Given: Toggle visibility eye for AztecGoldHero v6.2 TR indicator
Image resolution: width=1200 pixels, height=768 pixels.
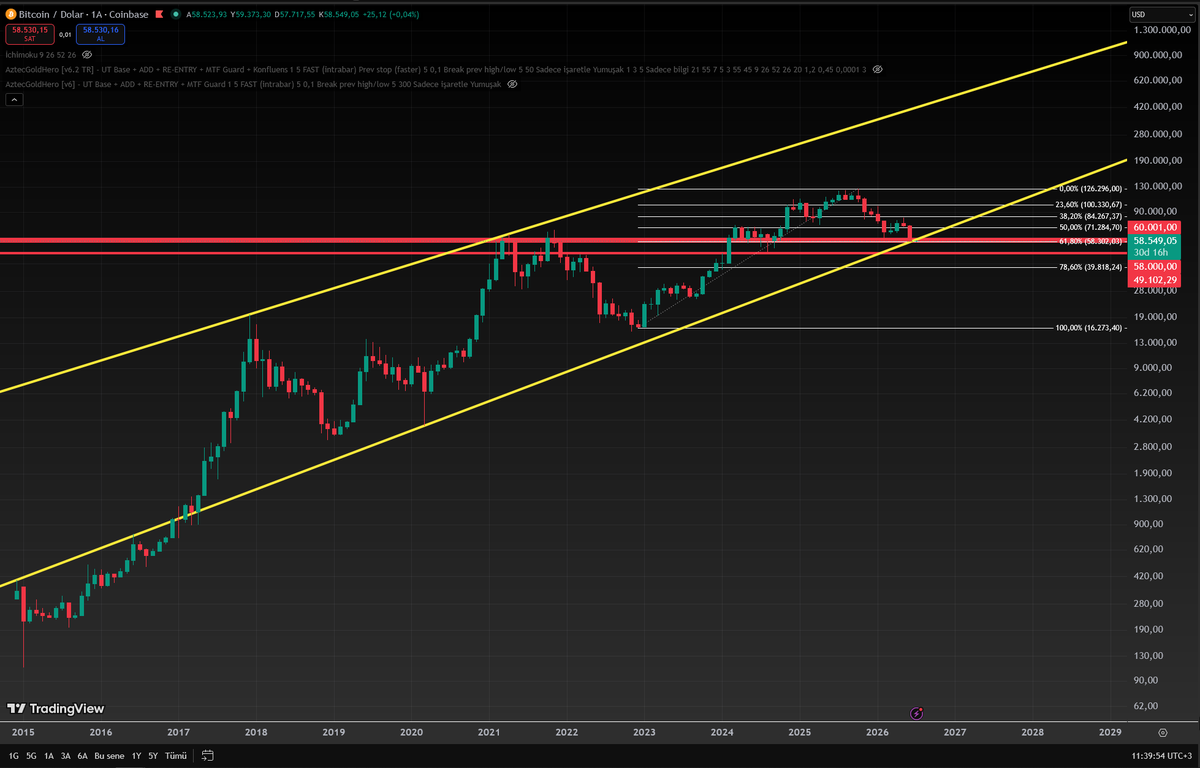Looking at the screenshot, I should tap(877, 69).
